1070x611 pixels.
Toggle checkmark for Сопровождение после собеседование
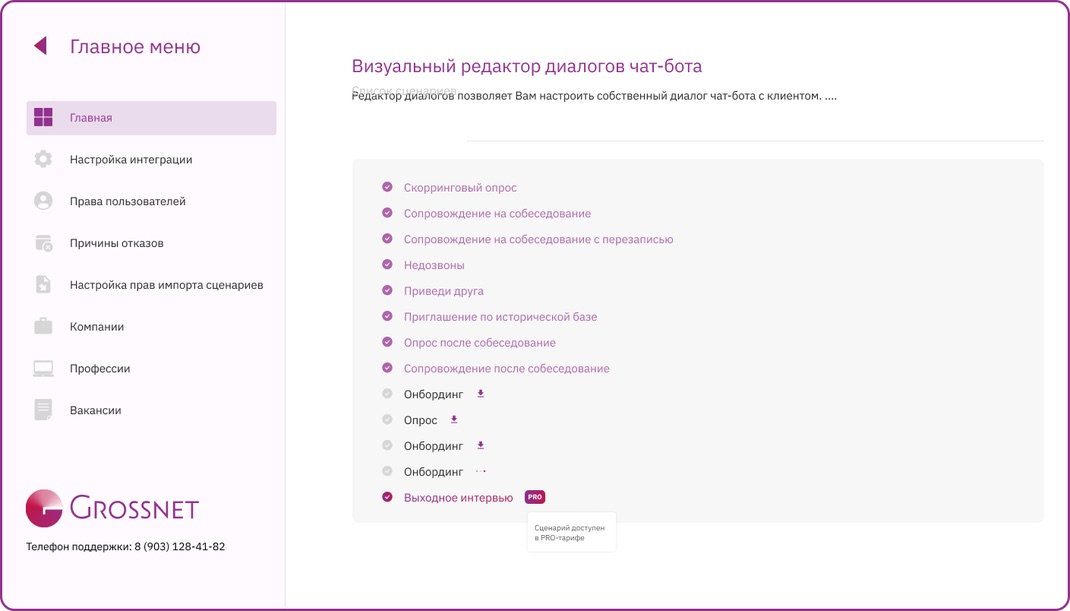pyautogui.click(x=387, y=367)
